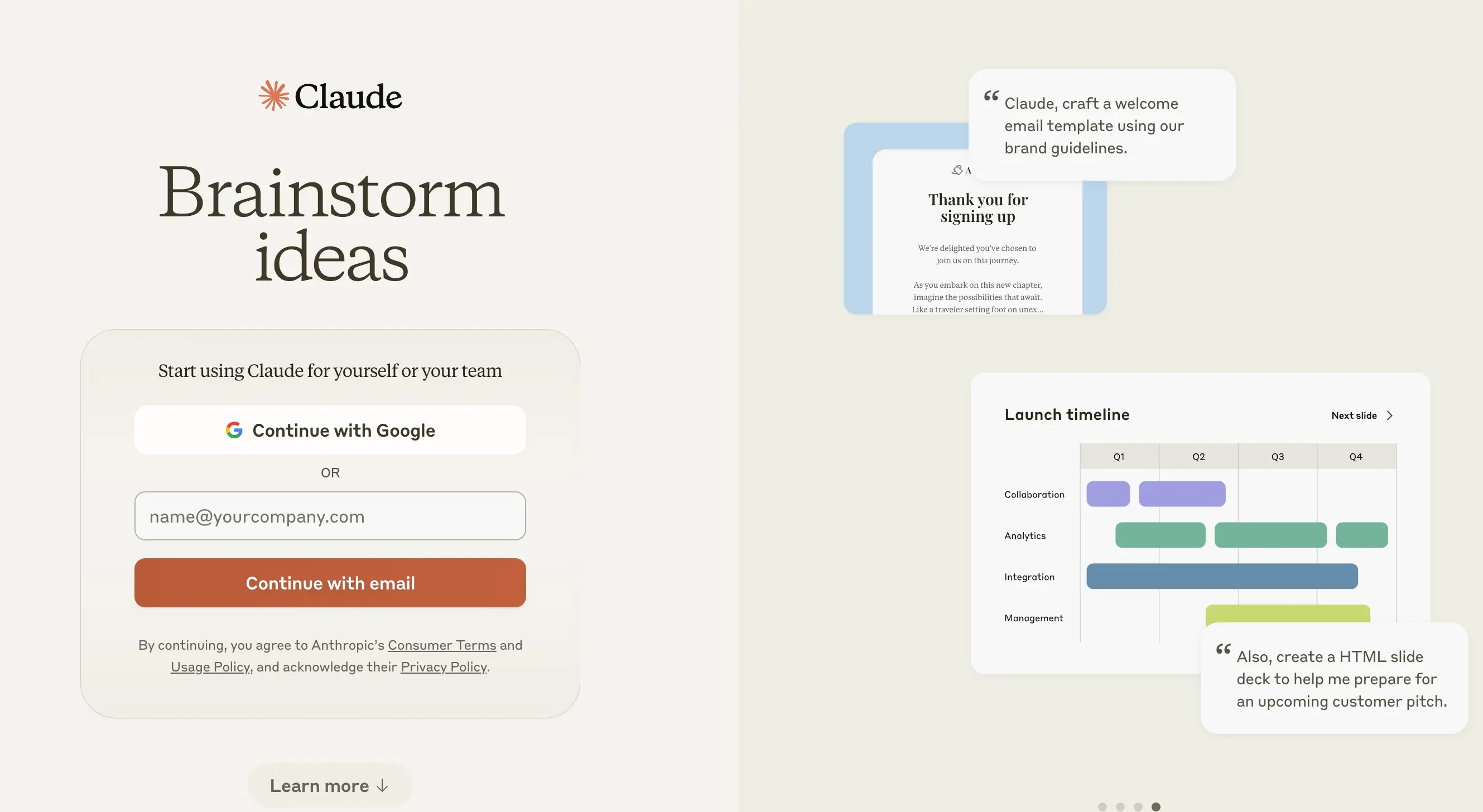
Task: Click the Q3 column header
Action: click(1278, 456)
